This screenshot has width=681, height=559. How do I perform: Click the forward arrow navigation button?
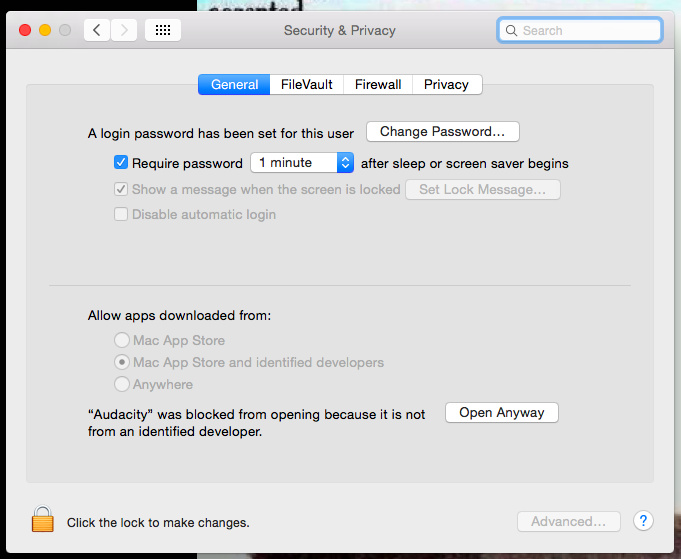[124, 30]
